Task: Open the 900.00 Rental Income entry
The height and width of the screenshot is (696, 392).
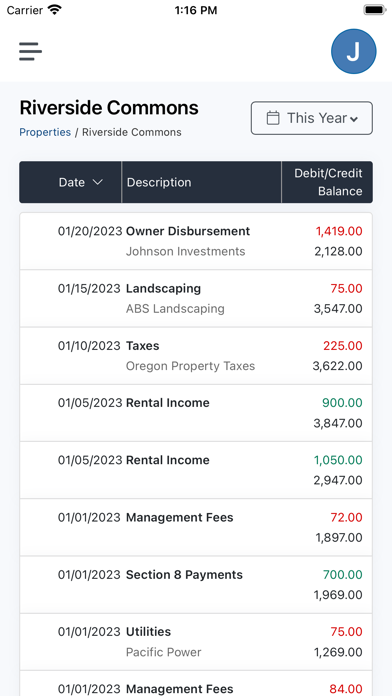Action: (196, 413)
